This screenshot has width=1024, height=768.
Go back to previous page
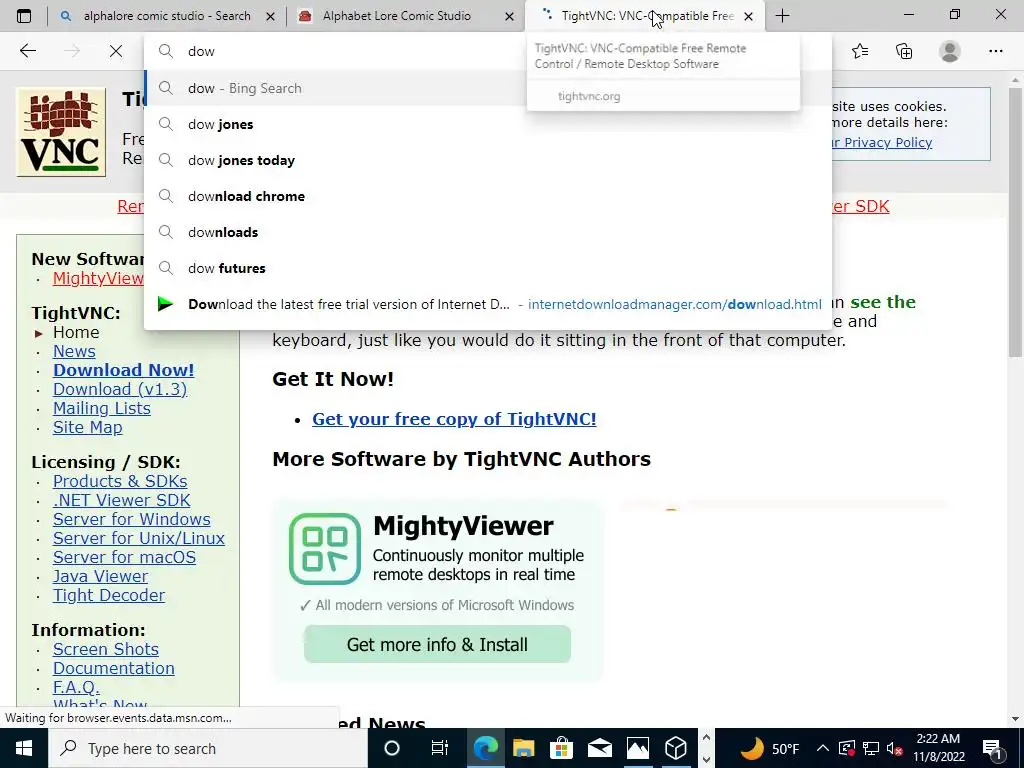(x=27, y=51)
